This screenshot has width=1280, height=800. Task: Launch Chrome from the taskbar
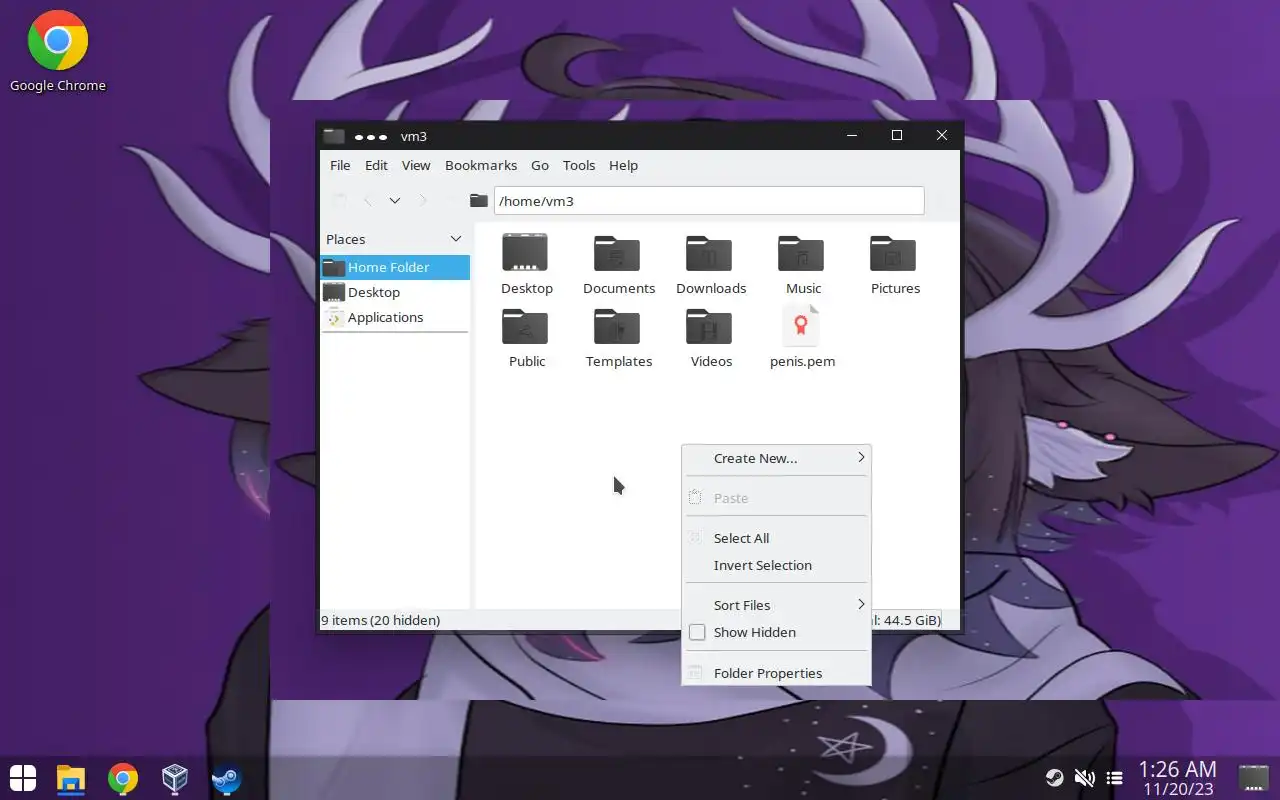click(123, 778)
